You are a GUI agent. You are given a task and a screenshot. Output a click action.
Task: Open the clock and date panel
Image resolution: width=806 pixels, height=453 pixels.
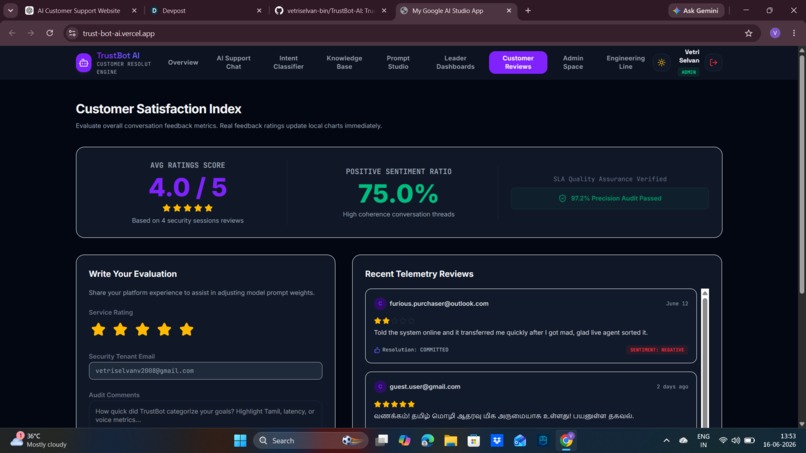point(780,440)
